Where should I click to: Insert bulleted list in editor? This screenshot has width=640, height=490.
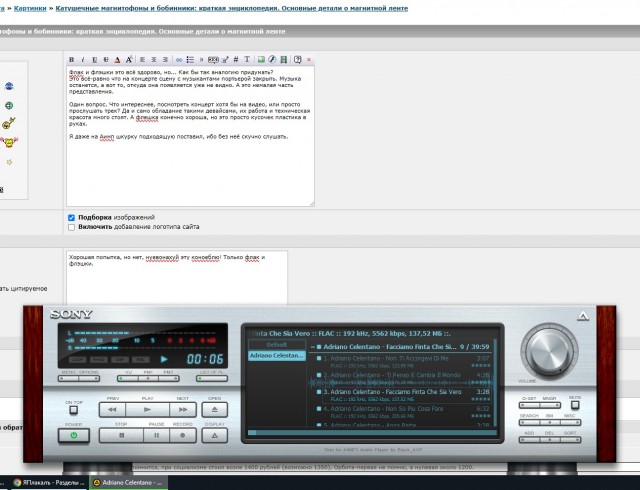[x=190, y=60]
